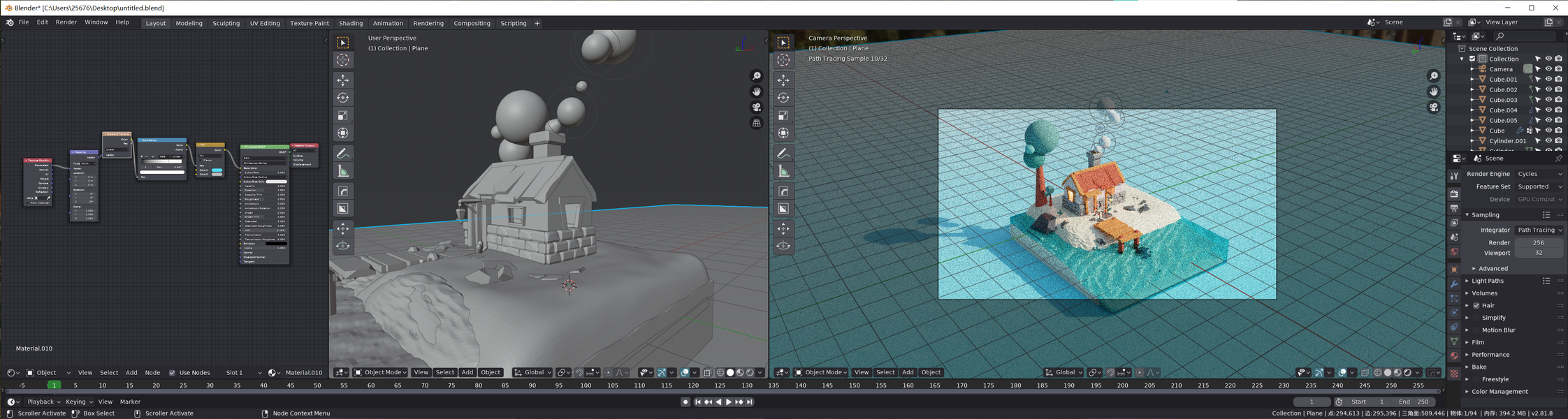Switch to the Sculpting workspace tab

[x=226, y=23]
